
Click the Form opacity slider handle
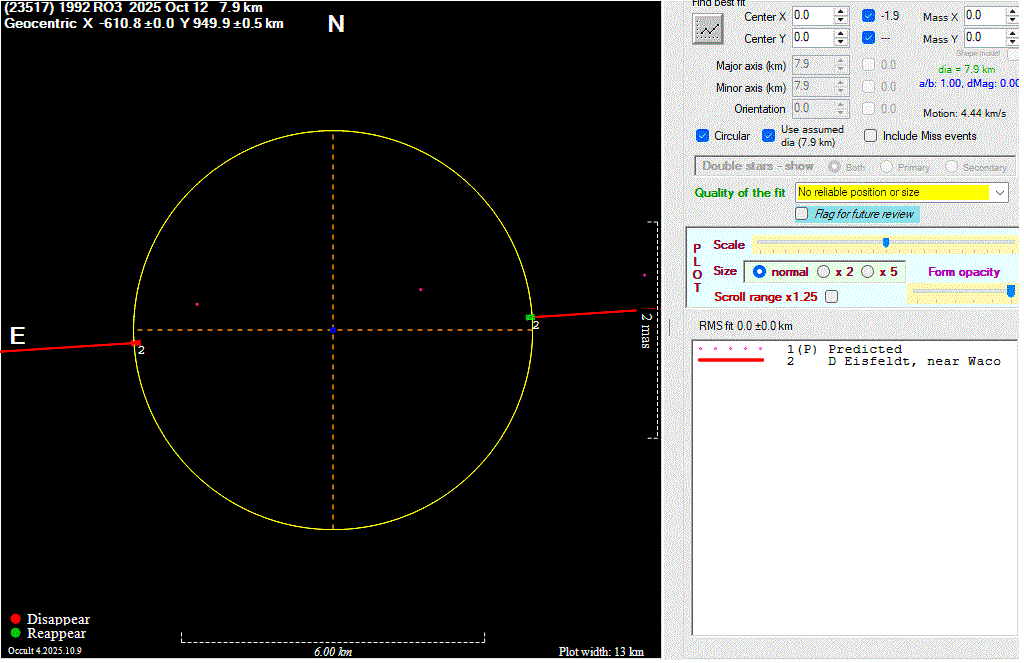[x=1011, y=290]
